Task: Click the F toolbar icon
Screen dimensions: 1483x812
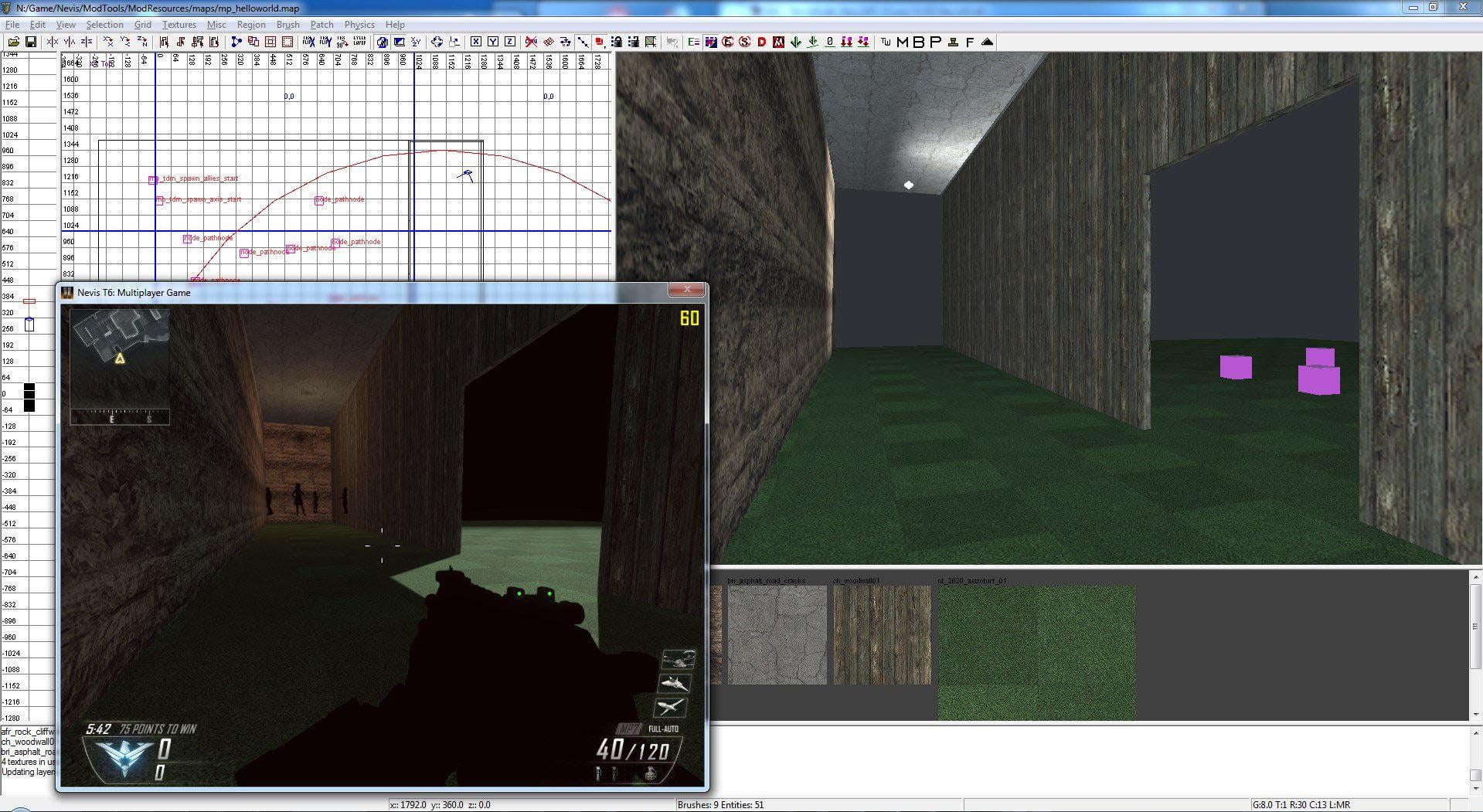Action: tap(970, 42)
